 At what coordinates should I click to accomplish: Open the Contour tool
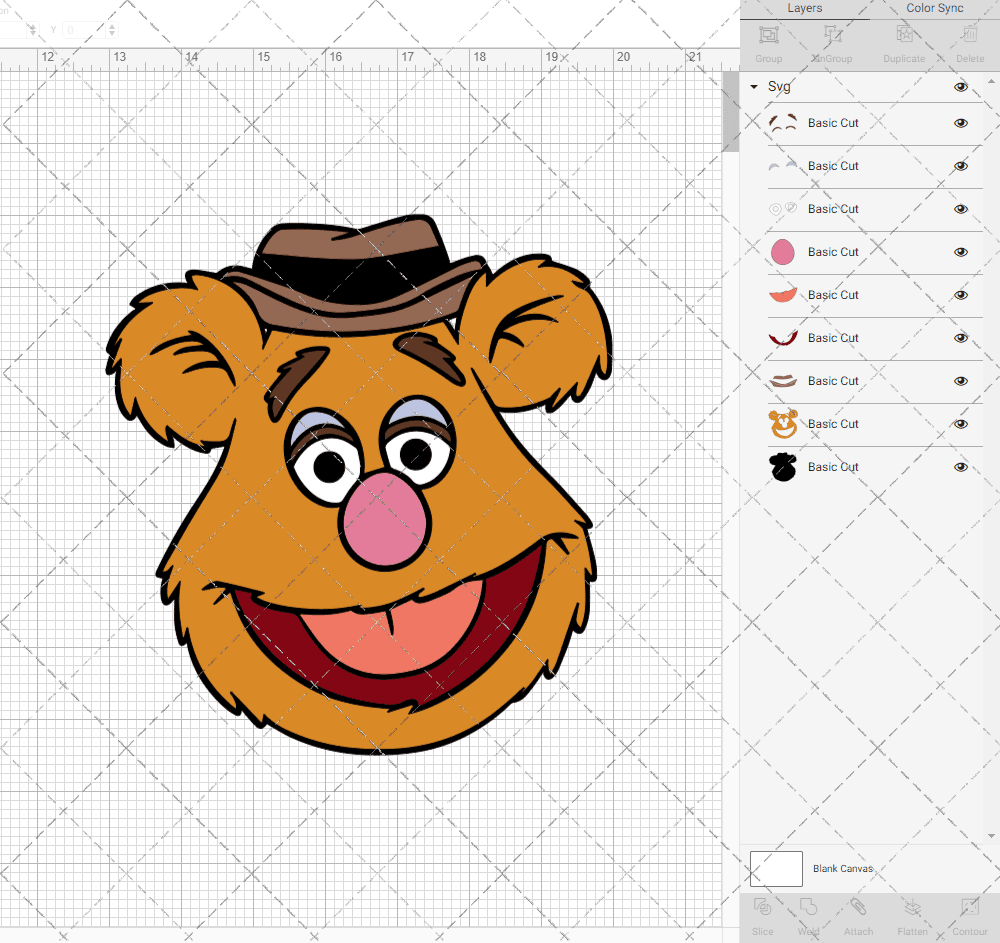tap(969, 907)
